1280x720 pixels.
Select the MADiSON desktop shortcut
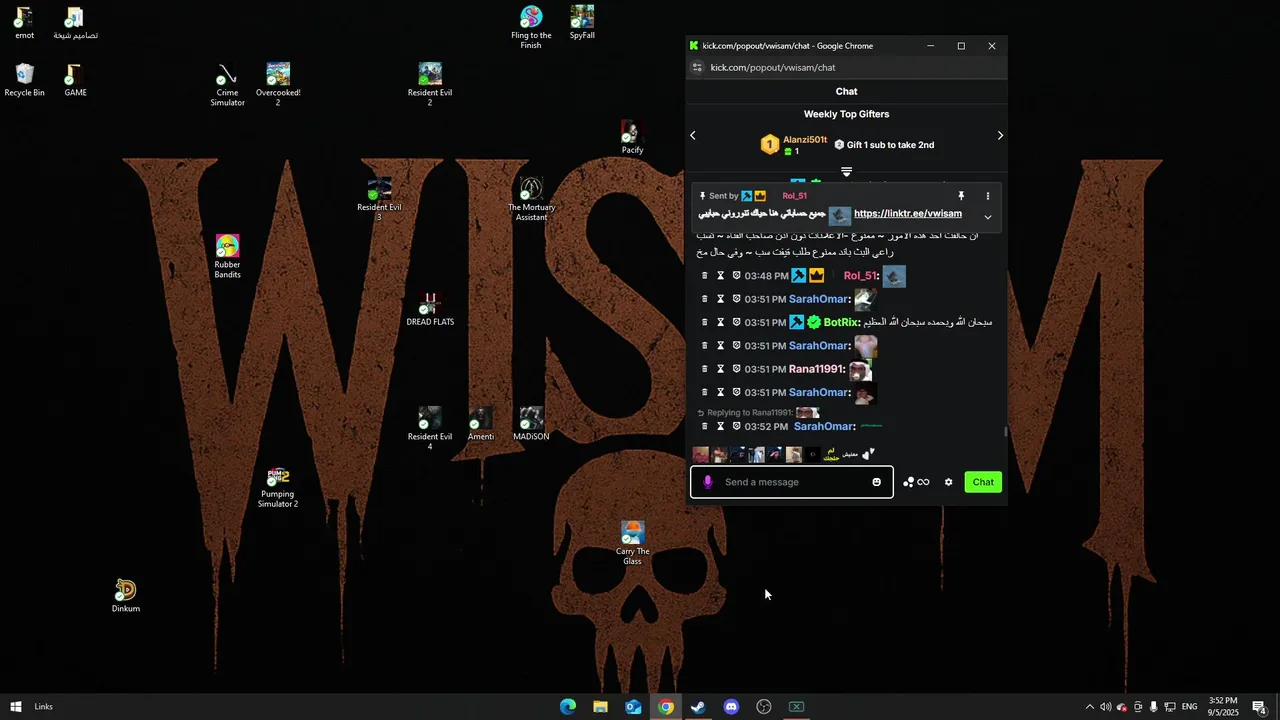531,425
